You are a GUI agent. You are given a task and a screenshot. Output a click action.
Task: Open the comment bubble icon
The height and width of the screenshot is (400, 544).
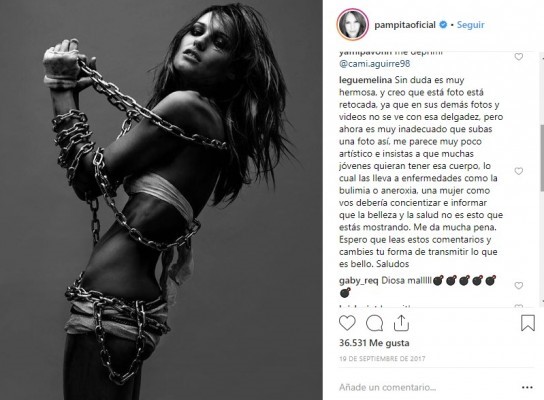pyautogui.click(x=374, y=323)
